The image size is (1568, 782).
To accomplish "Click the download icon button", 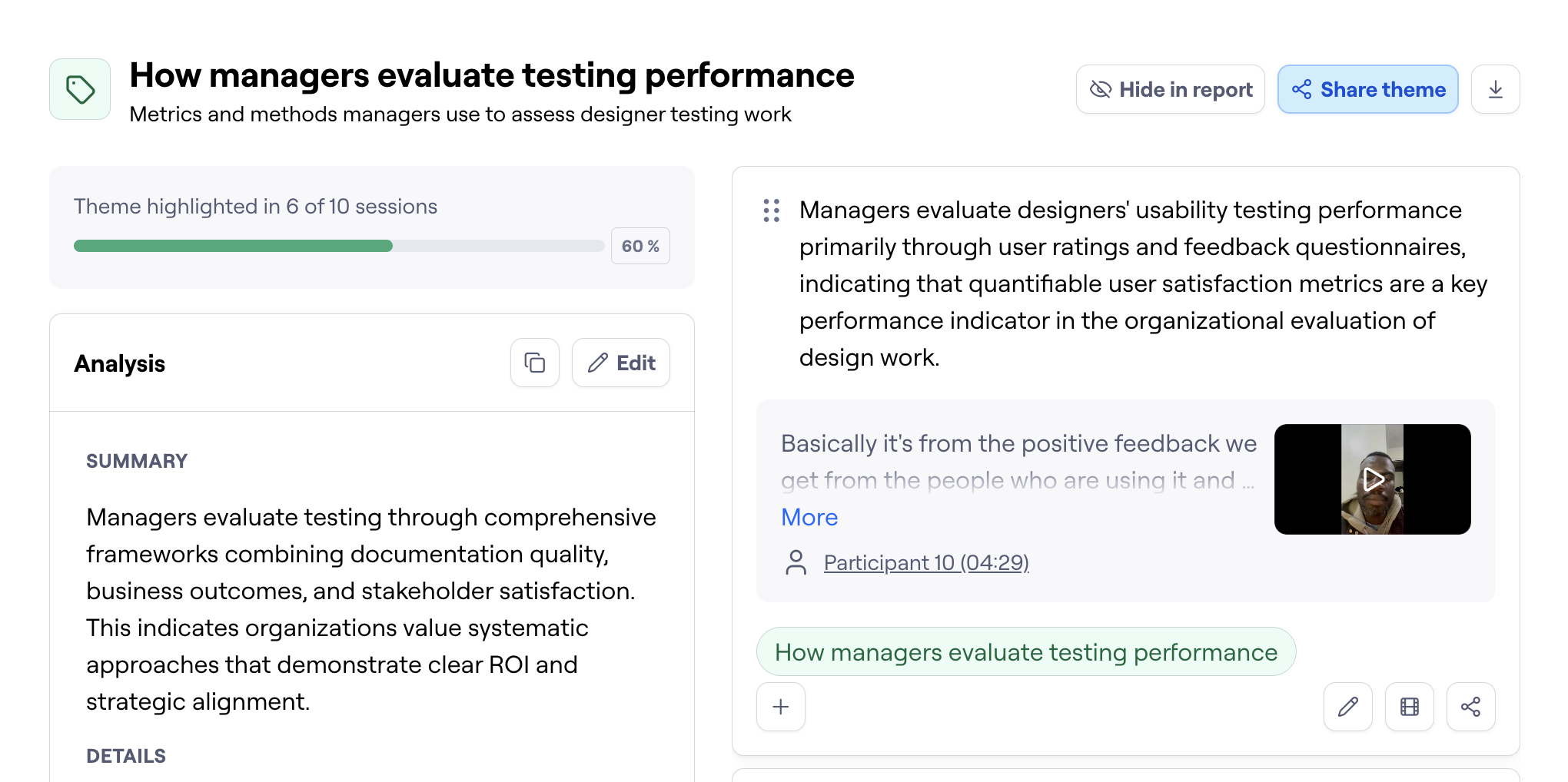I will (x=1495, y=90).
